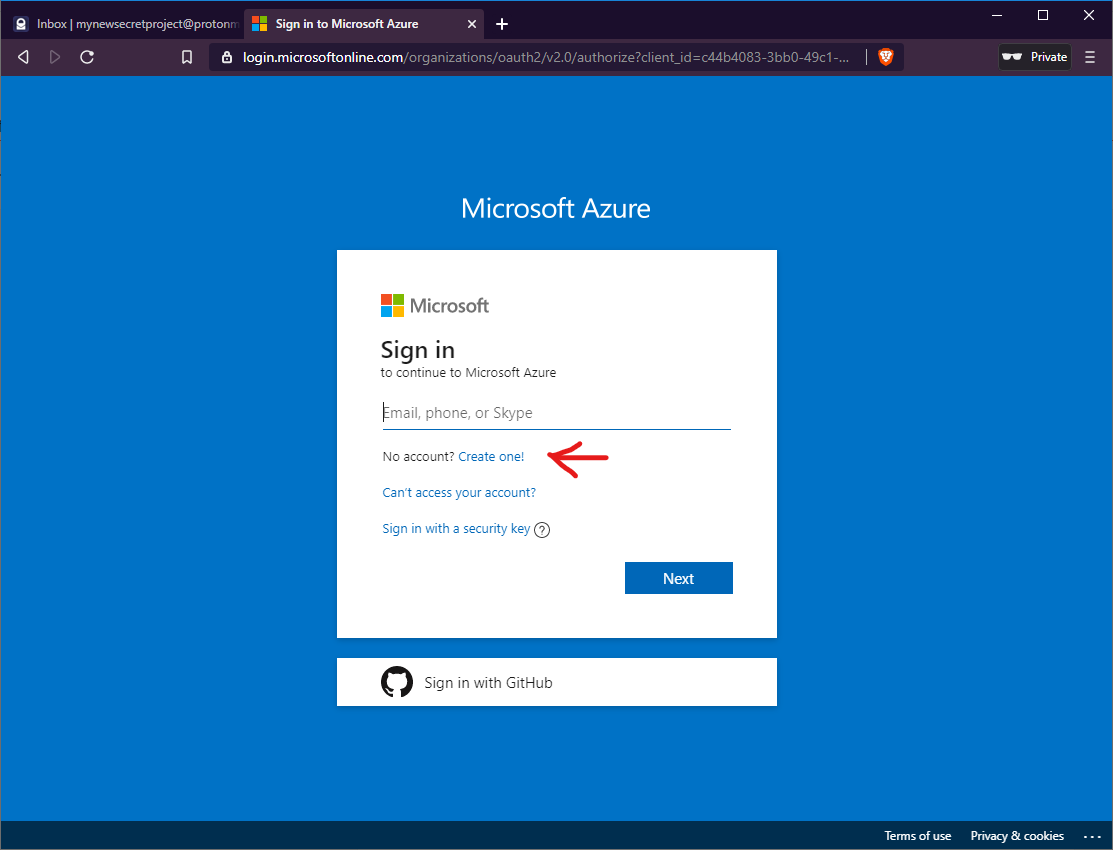Open the browser hamburger menu
1113x850 pixels.
(x=1090, y=57)
